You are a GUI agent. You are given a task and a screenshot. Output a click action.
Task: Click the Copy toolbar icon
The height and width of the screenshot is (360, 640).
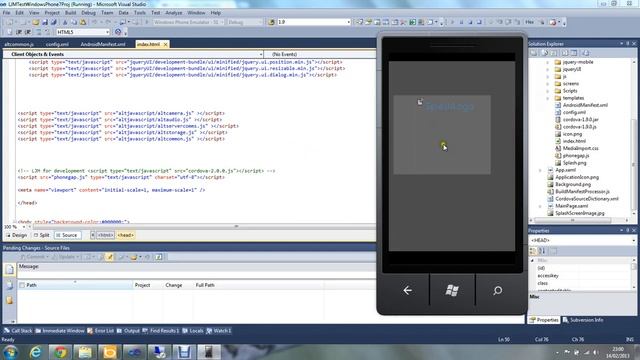tap(74, 22)
